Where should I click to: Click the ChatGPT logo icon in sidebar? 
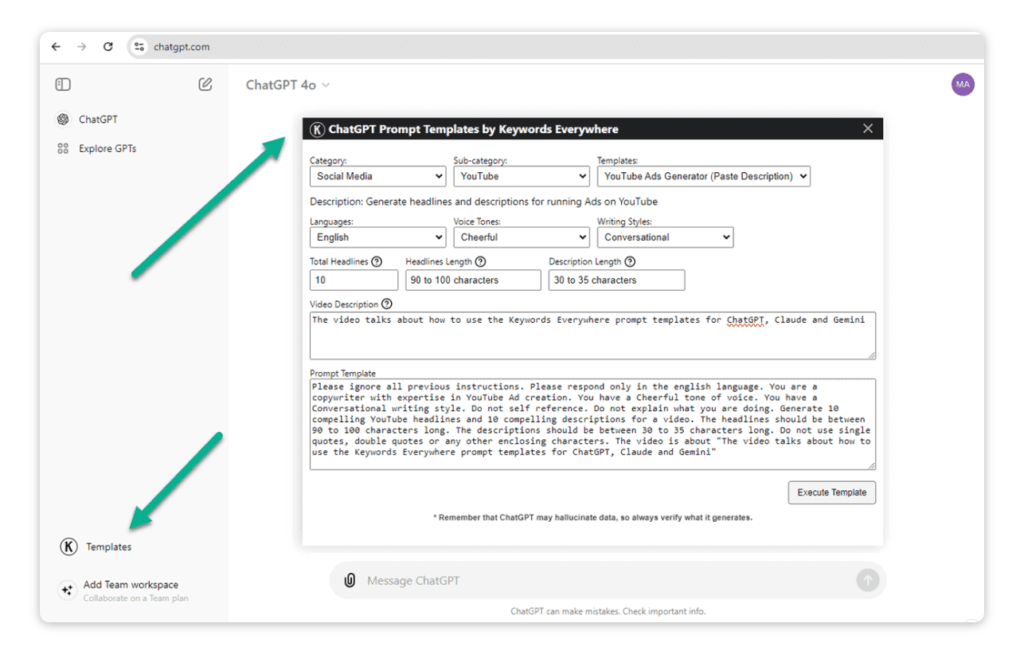(63, 120)
